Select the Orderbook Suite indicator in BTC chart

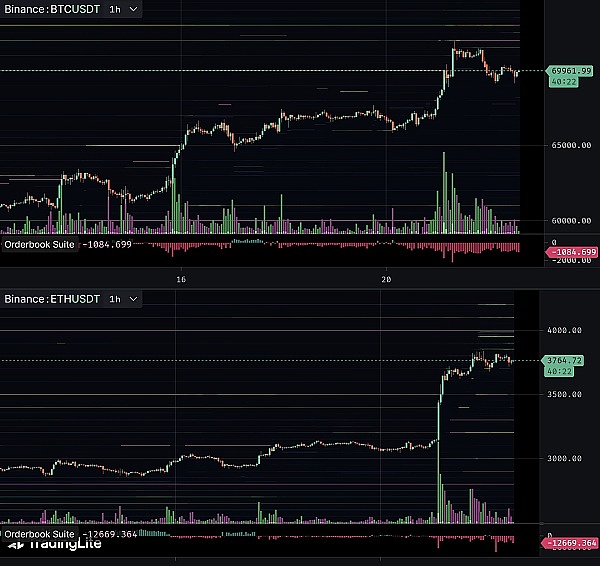(x=40, y=243)
